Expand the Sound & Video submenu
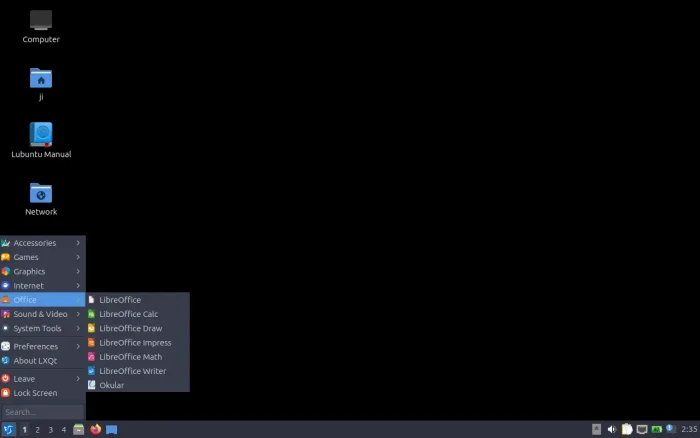This screenshot has width=700, height=438. pos(42,314)
